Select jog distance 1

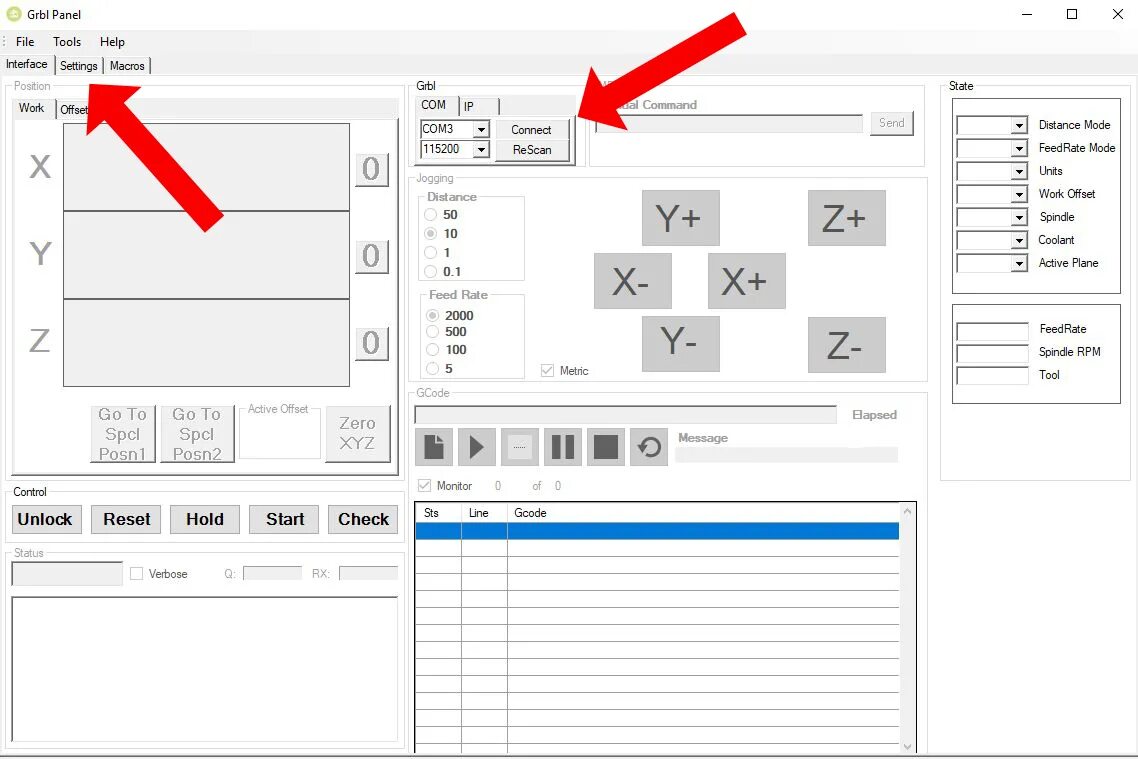(x=430, y=253)
